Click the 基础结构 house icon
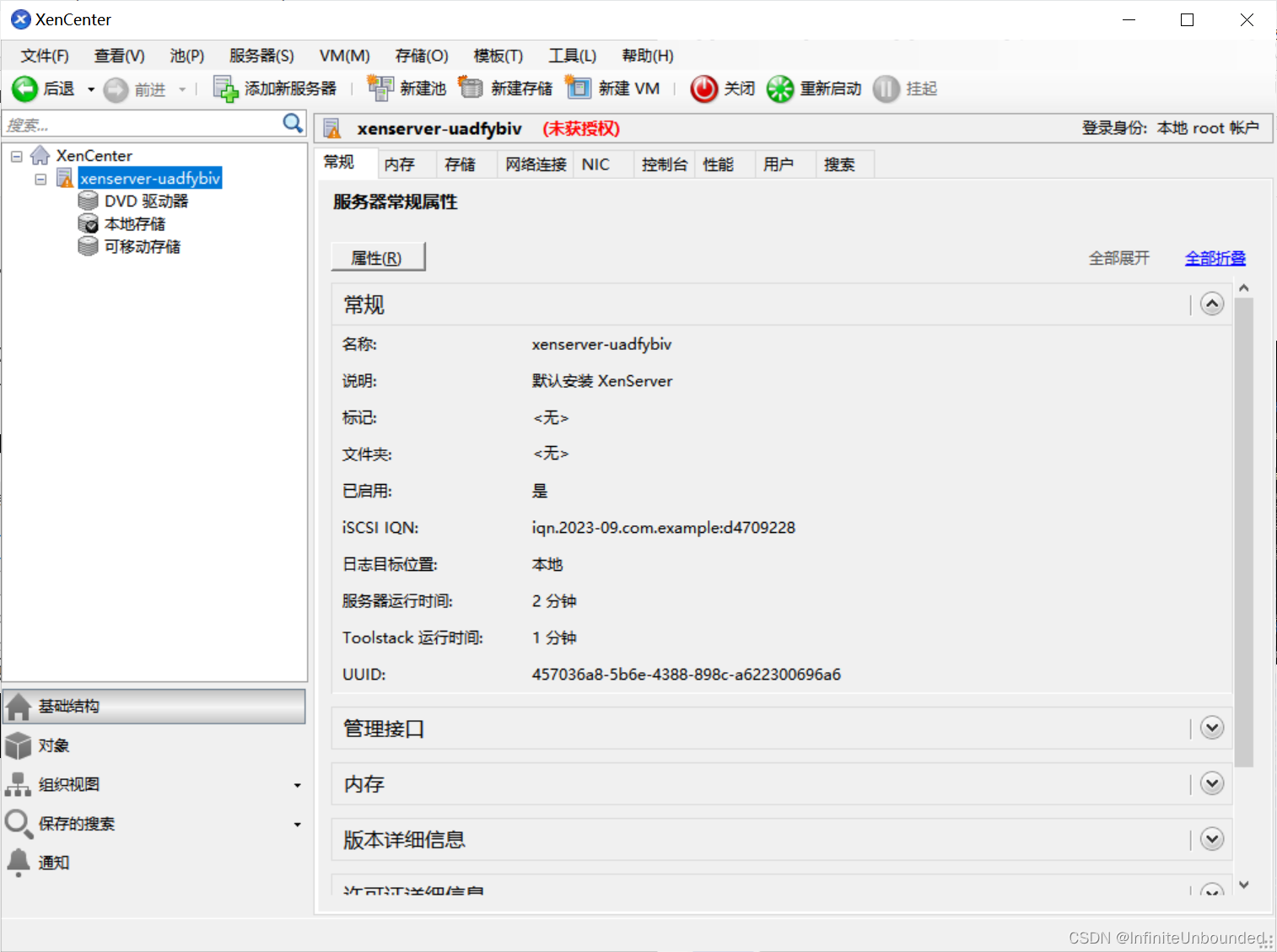Viewport: 1277px width, 952px height. click(x=19, y=707)
